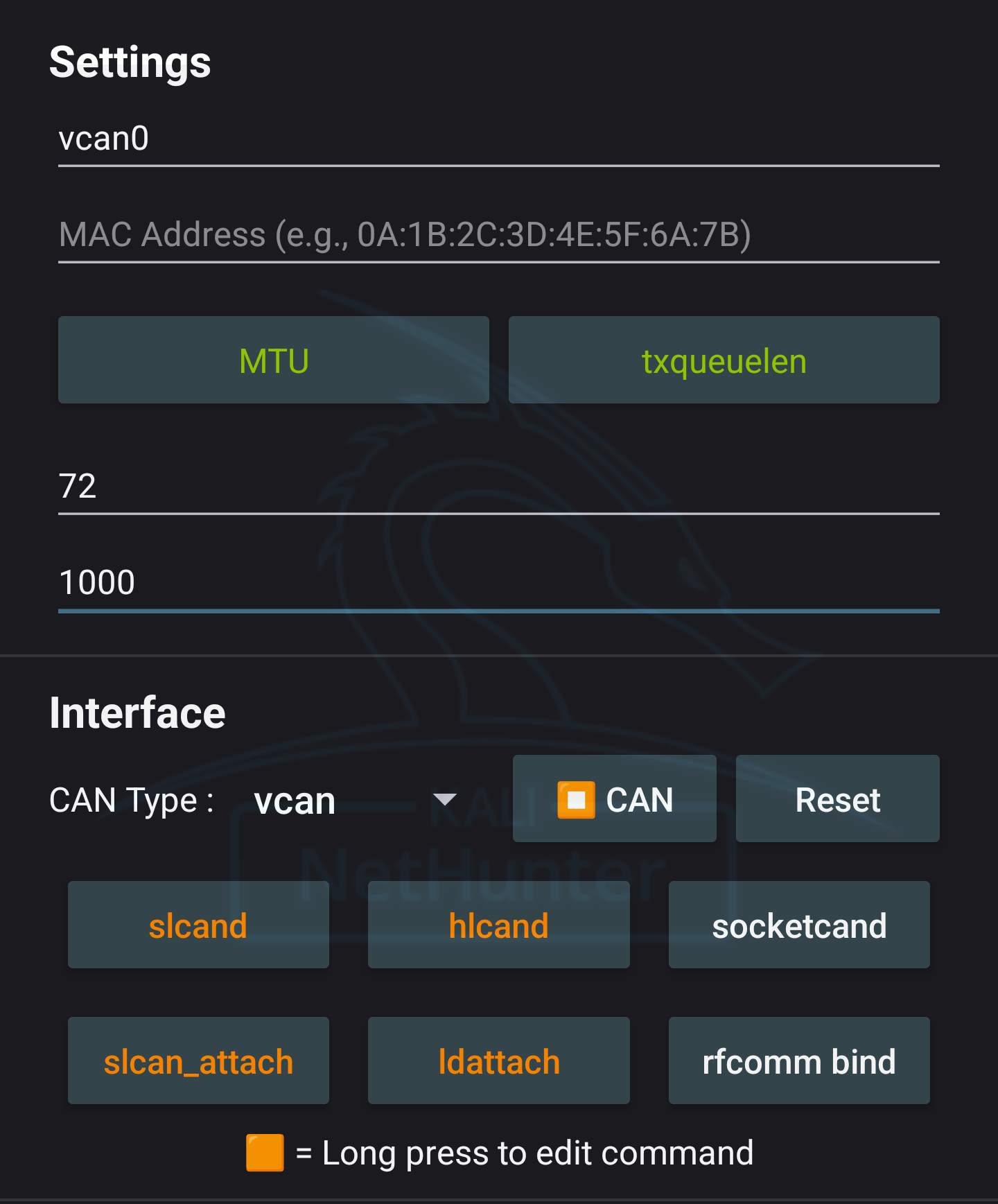Screen dimensions: 998x1204
Task: Edit the MTU value field showing 72
Action: 499,487
